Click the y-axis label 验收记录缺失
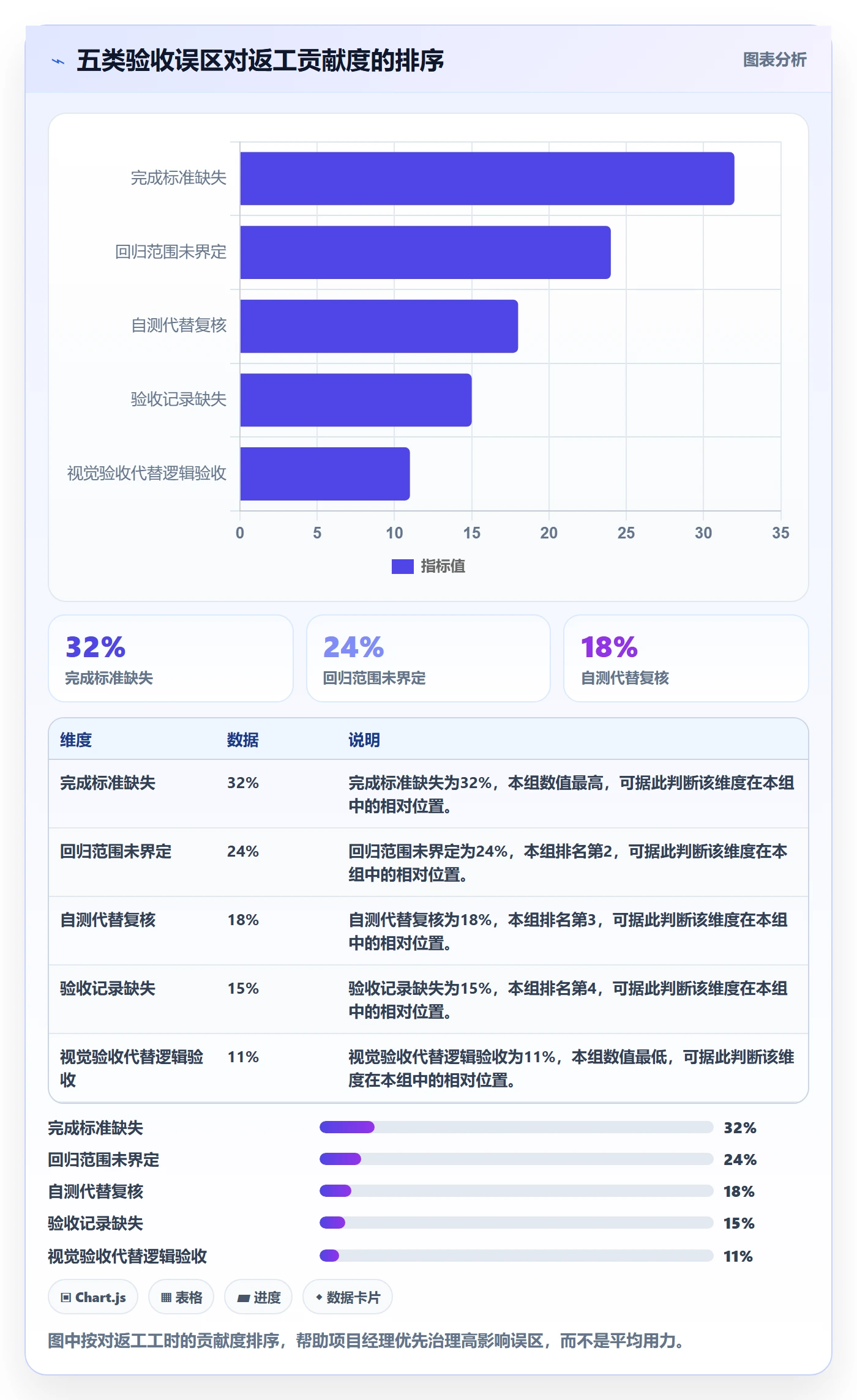This screenshot has width=857, height=1400. [179, 400]
